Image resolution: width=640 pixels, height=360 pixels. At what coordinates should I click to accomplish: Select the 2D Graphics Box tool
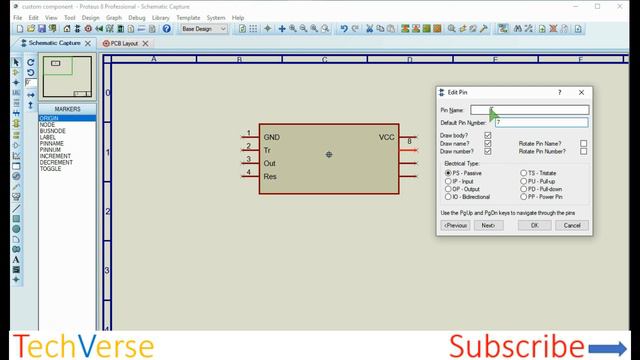click(16, 219)
